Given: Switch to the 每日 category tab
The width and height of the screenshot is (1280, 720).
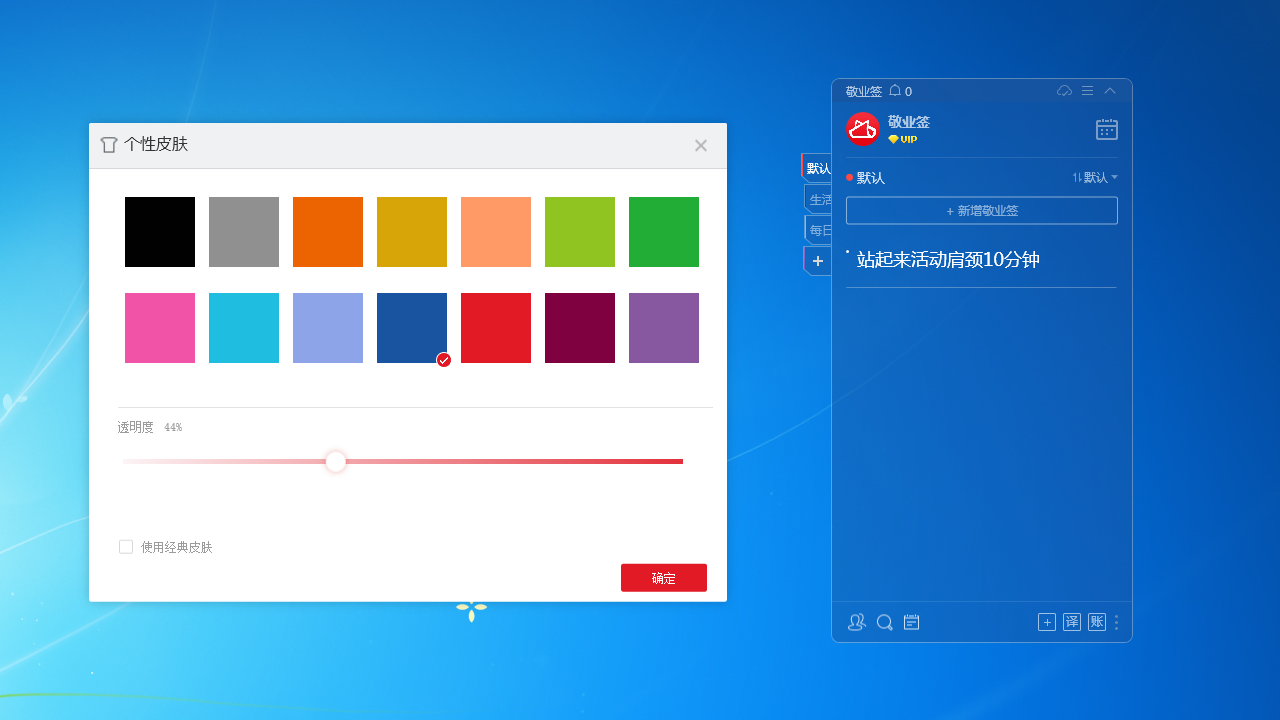Looking at the screenshot, I should point(822,229).
